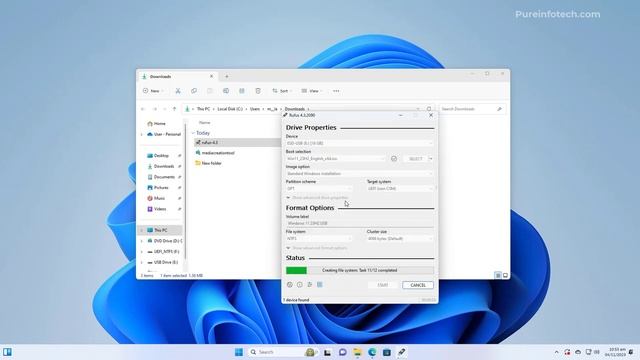Viewport: 640px width, 360px height.
Task: Open the Image option dropdown
Action: point(359,173)
